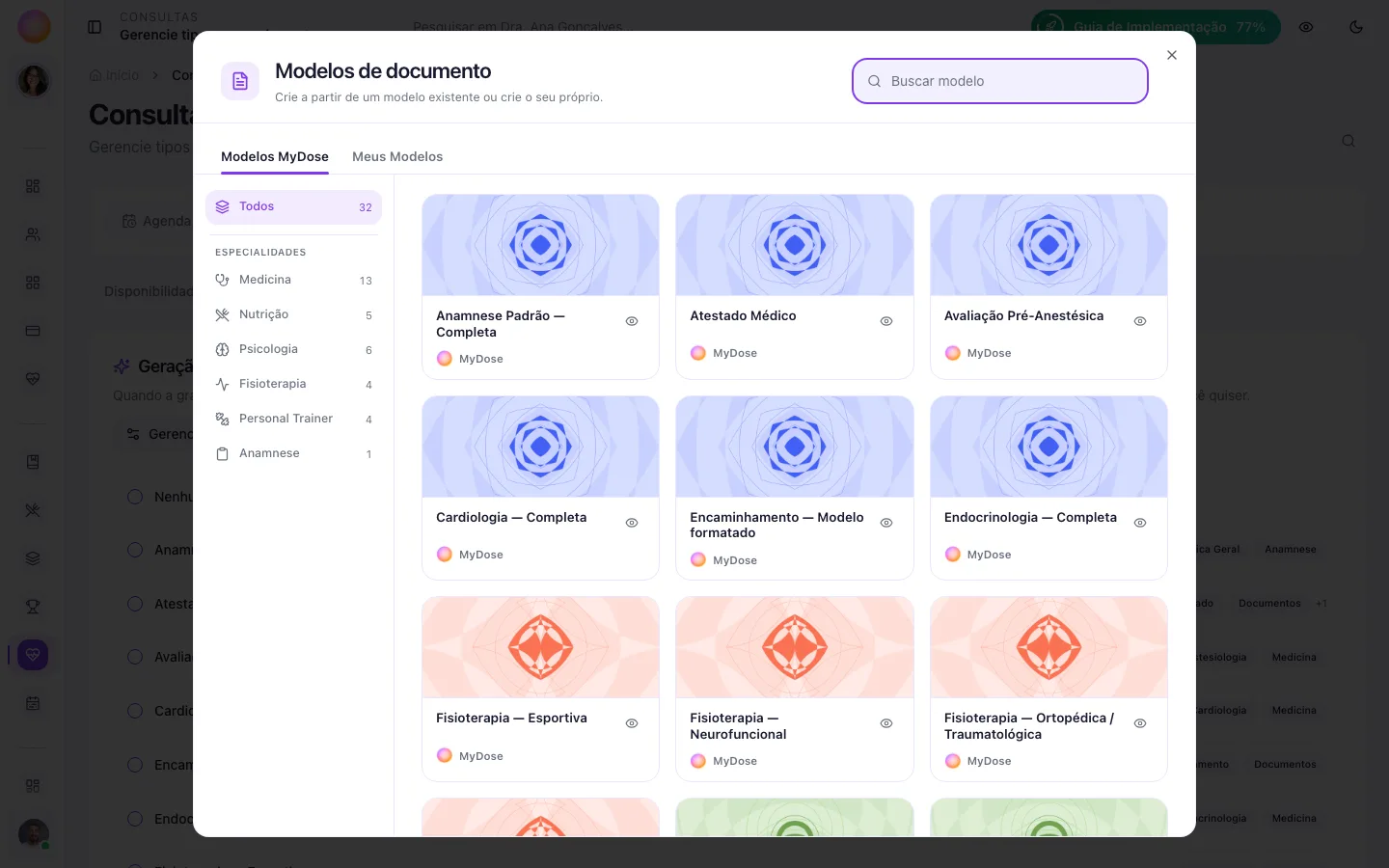Open the Cardiologia — Completa template thumbnail
The height and width of the screenshot is (868, 1389).
(x=540, y=447)
